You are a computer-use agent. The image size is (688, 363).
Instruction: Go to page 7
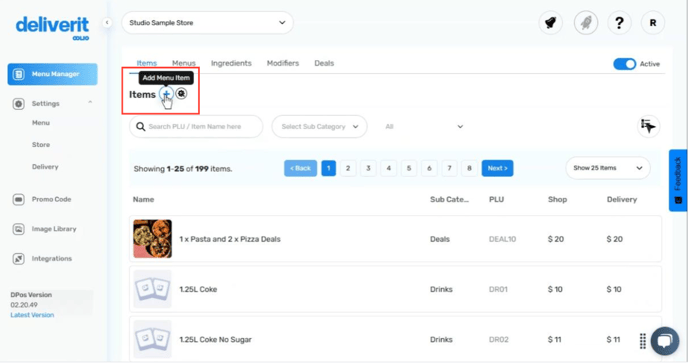click(449, 168)
